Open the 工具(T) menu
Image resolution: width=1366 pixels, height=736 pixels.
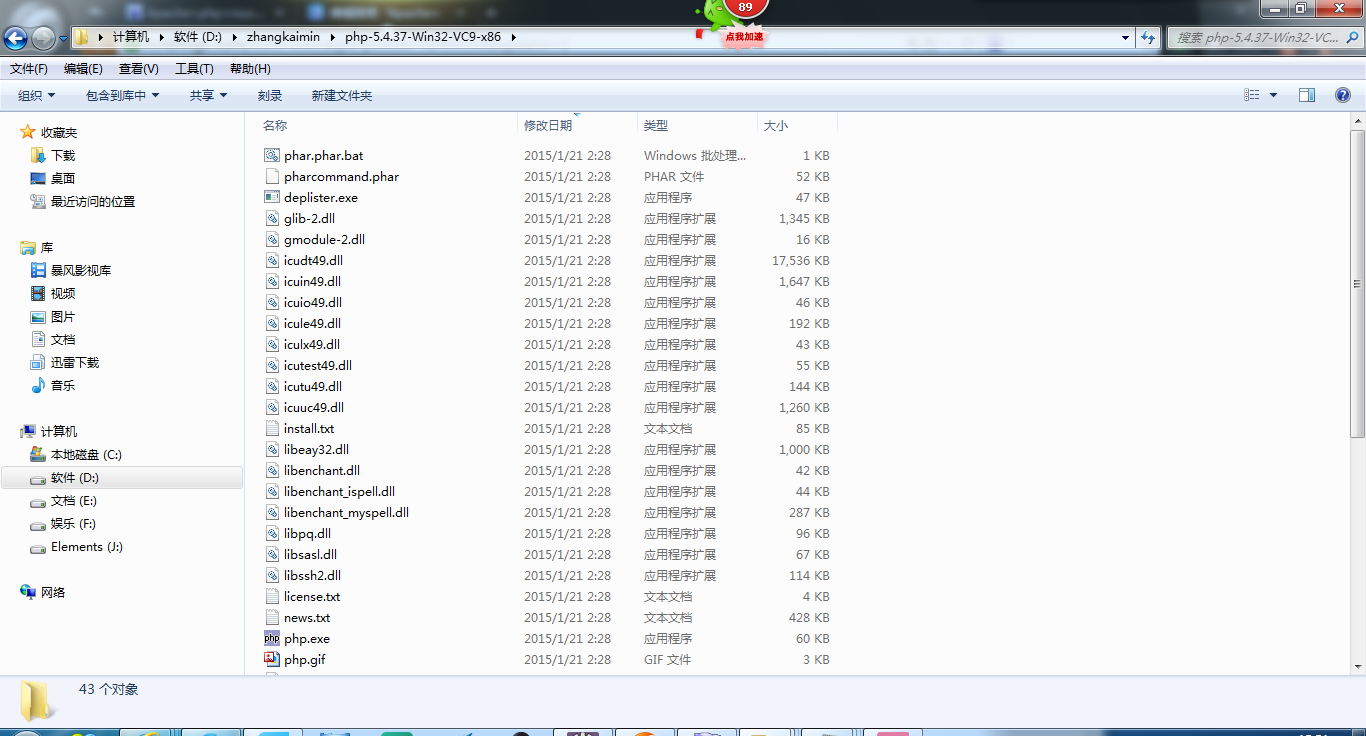[x=194, y=69]
